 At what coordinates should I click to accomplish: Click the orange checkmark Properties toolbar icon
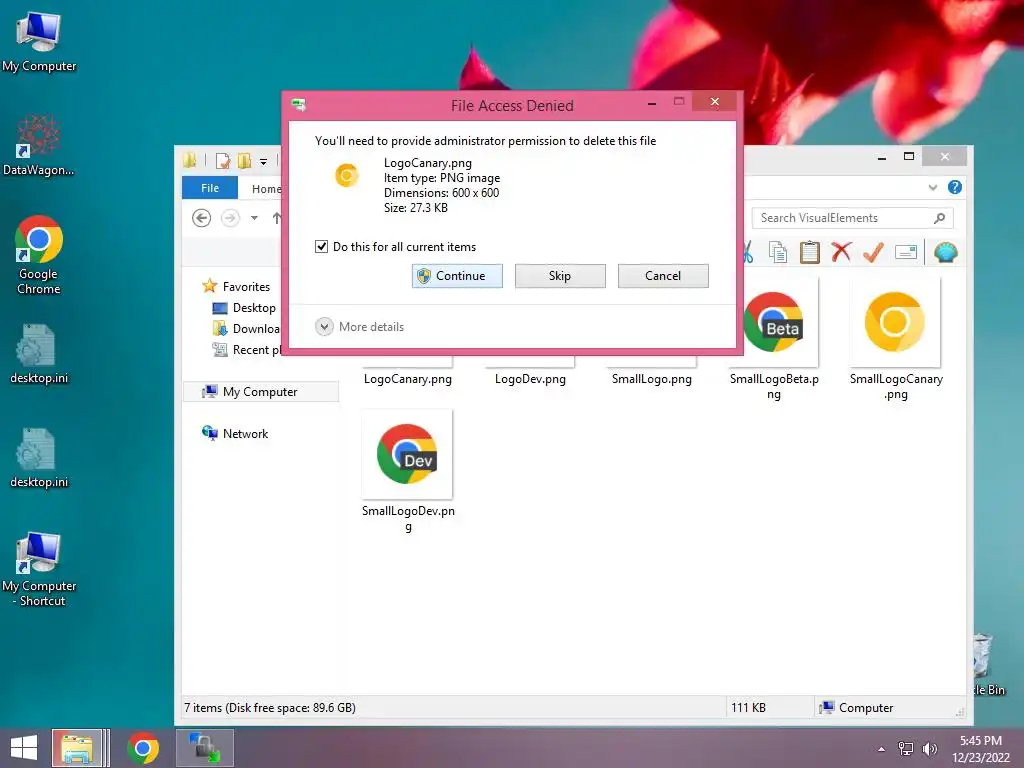pyautogui.click(x=873, y=251)
